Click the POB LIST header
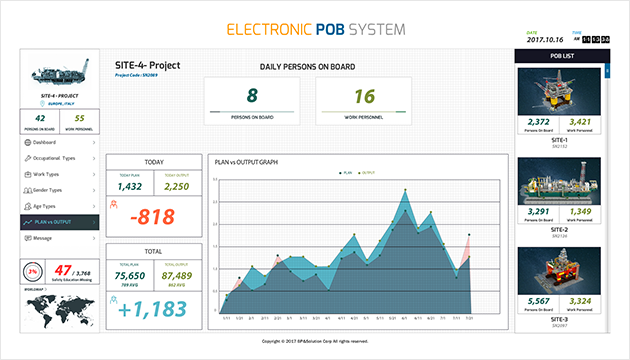630x360 pixels. click(x=562, y=56)
